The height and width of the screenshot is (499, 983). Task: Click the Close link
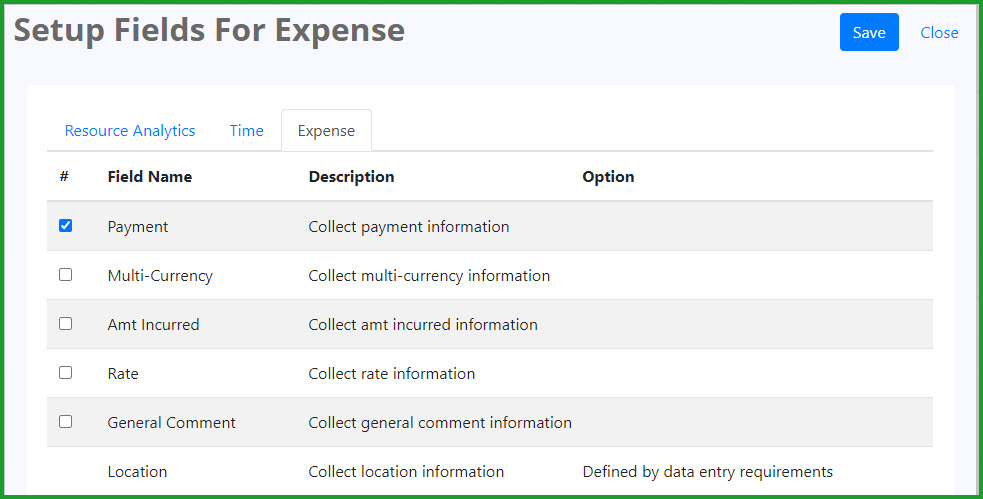pyautogui.click(x=939, y=33)
